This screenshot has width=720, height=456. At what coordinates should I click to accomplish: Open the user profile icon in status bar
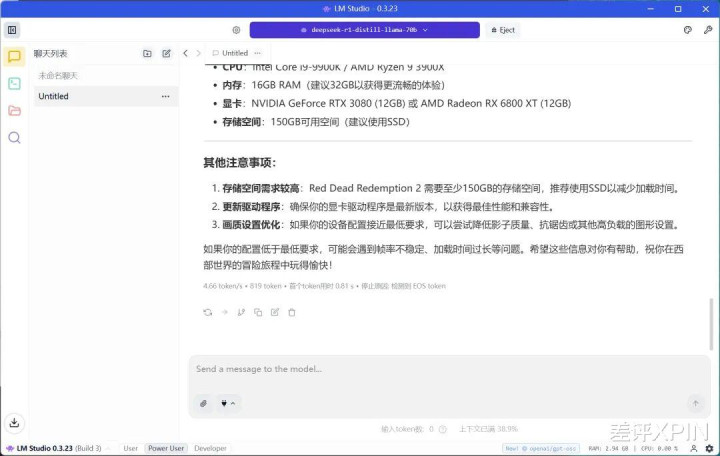[694, 448]
